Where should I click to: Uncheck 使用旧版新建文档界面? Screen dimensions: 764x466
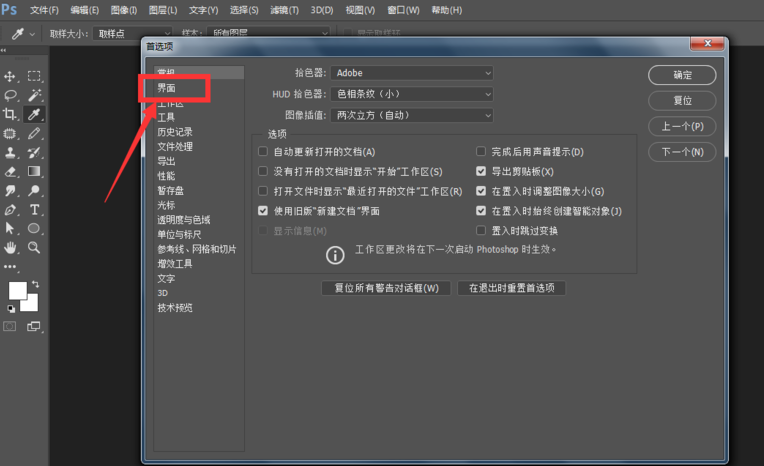click(263, 211)
